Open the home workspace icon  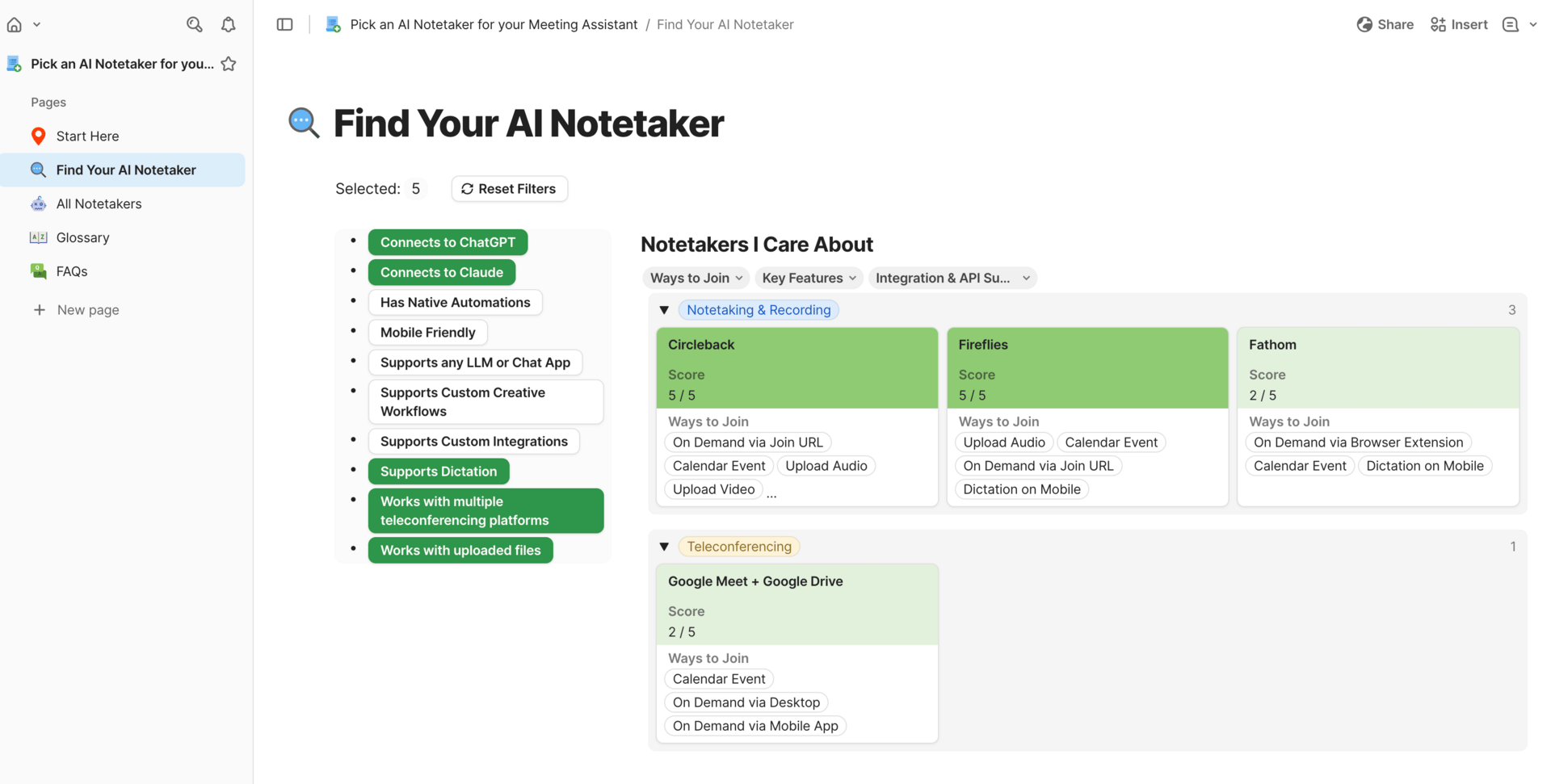[x=15, y=25]
